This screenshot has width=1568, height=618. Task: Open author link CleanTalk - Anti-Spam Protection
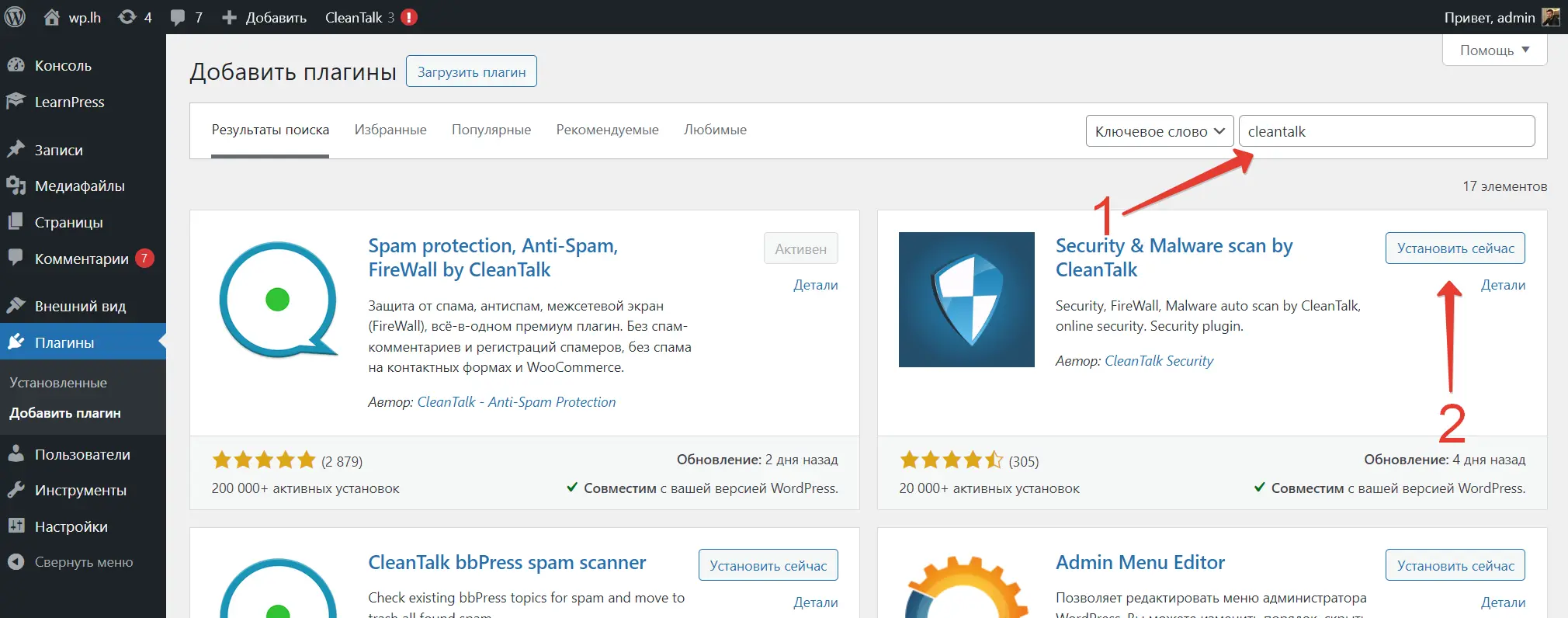click(x=516, y=402)
